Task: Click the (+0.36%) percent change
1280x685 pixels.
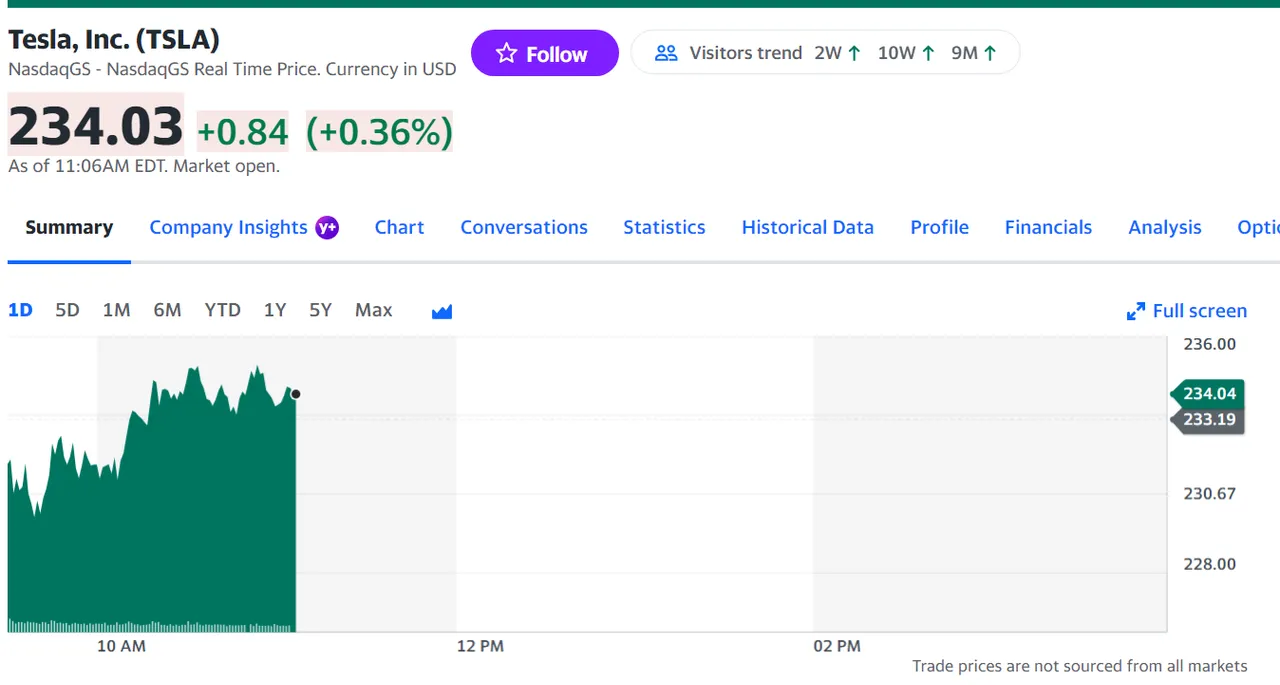Action: (x=379, y=132)
